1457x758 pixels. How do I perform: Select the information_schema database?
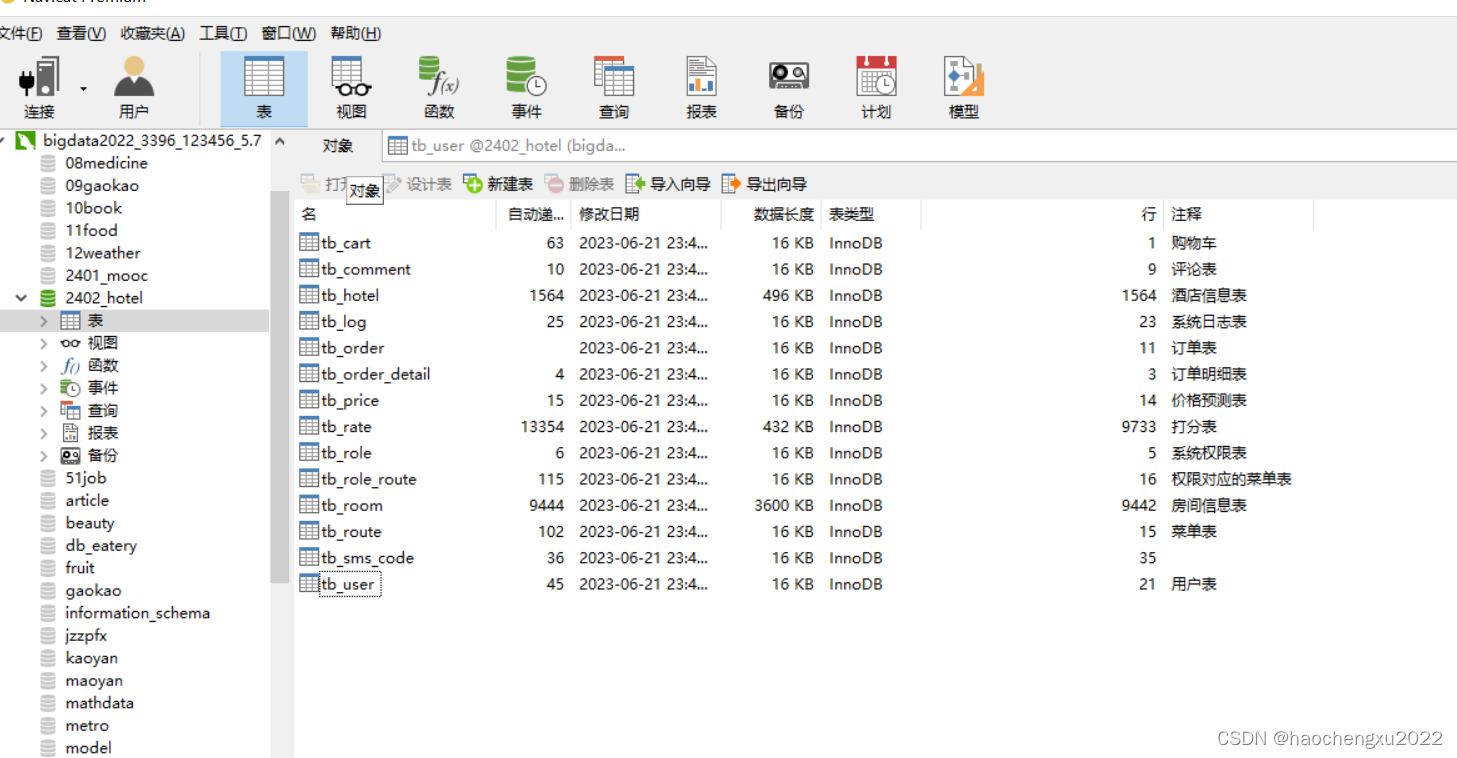point(137,613)
